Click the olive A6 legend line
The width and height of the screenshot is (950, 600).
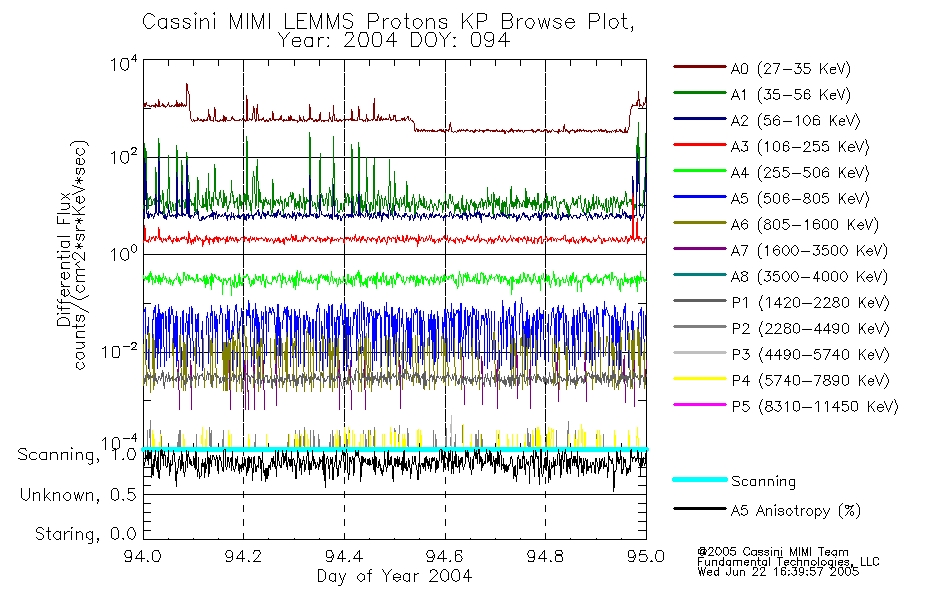click(700, 223)
